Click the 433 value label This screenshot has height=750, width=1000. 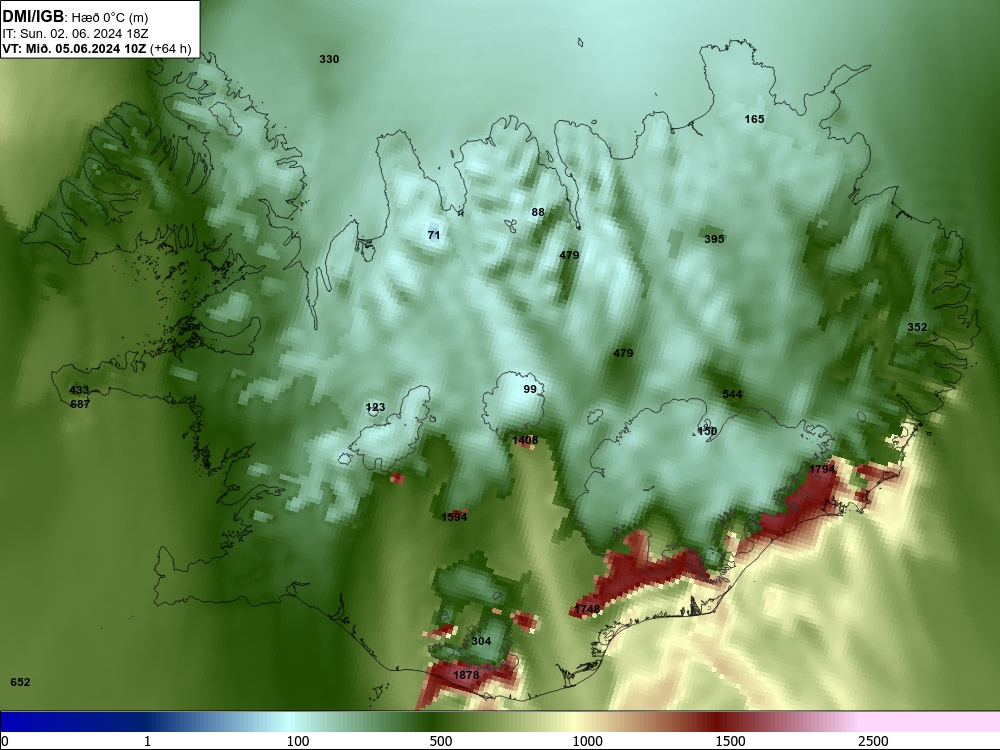[80, 390]
